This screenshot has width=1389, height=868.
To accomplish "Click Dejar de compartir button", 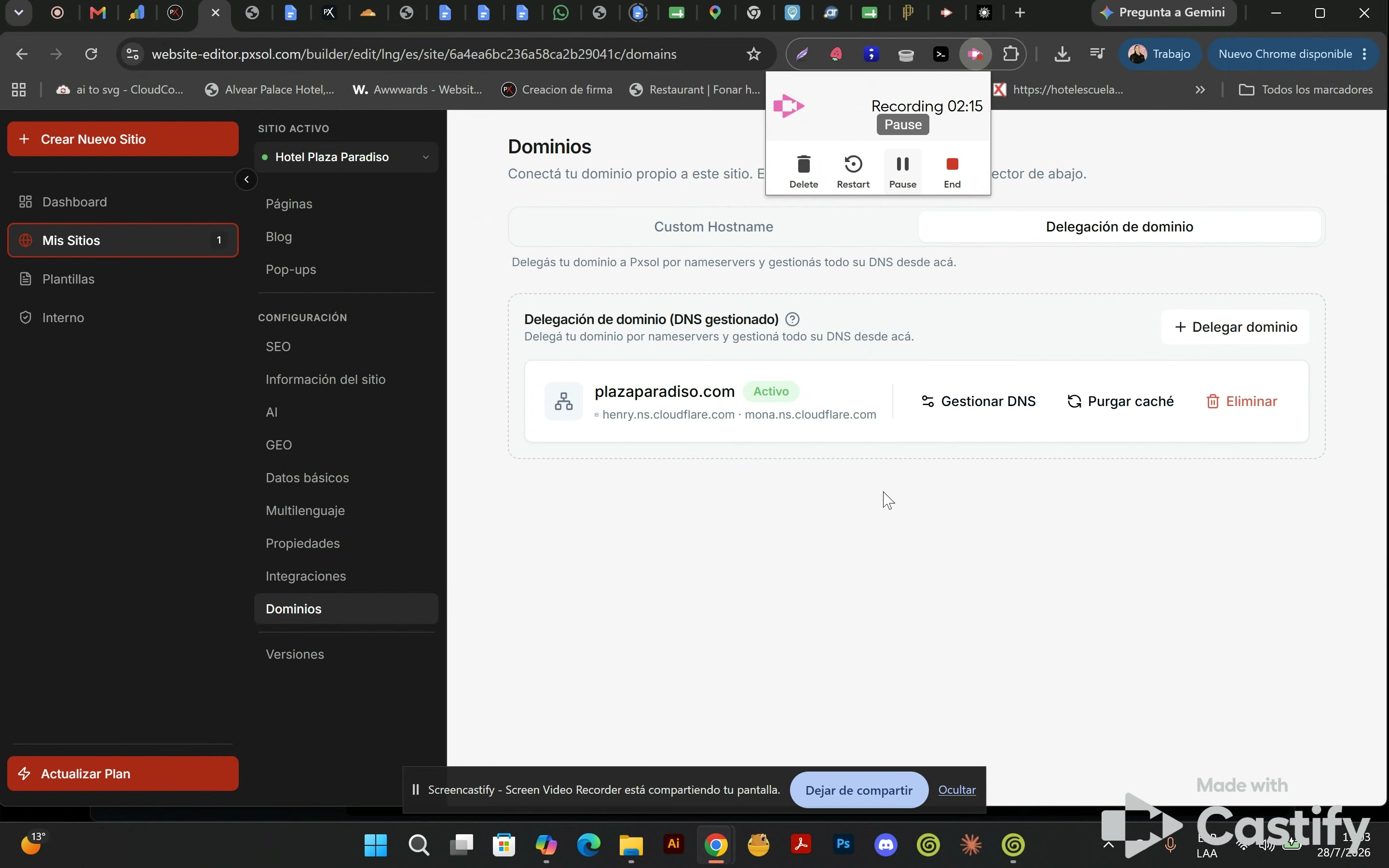I will pyautogui.click(x=858, y=790).
